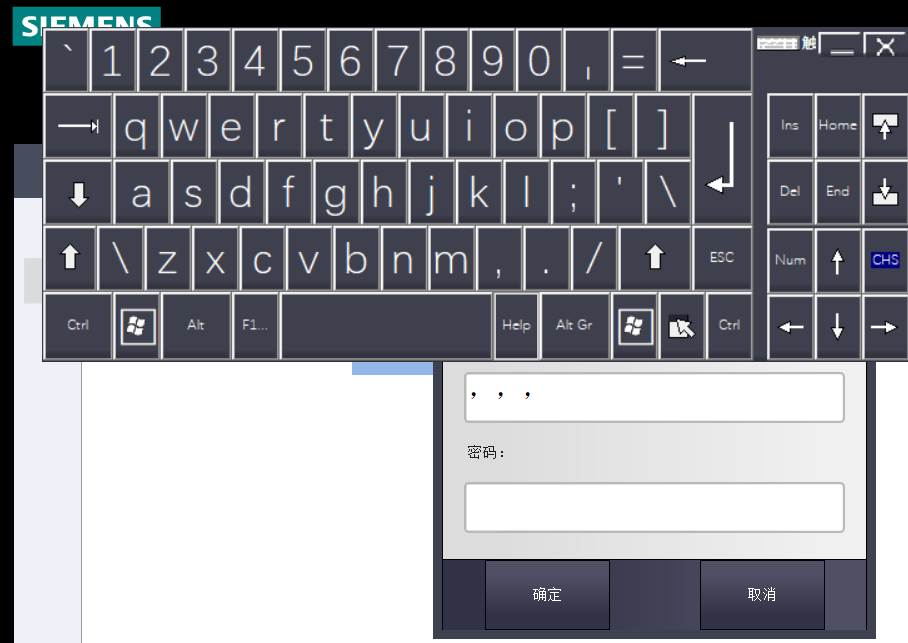Click the 确定 confirm button
Image resolution: width=908 pixels, height=643 pixels.
pyautogui.click(x=547, y=595)
